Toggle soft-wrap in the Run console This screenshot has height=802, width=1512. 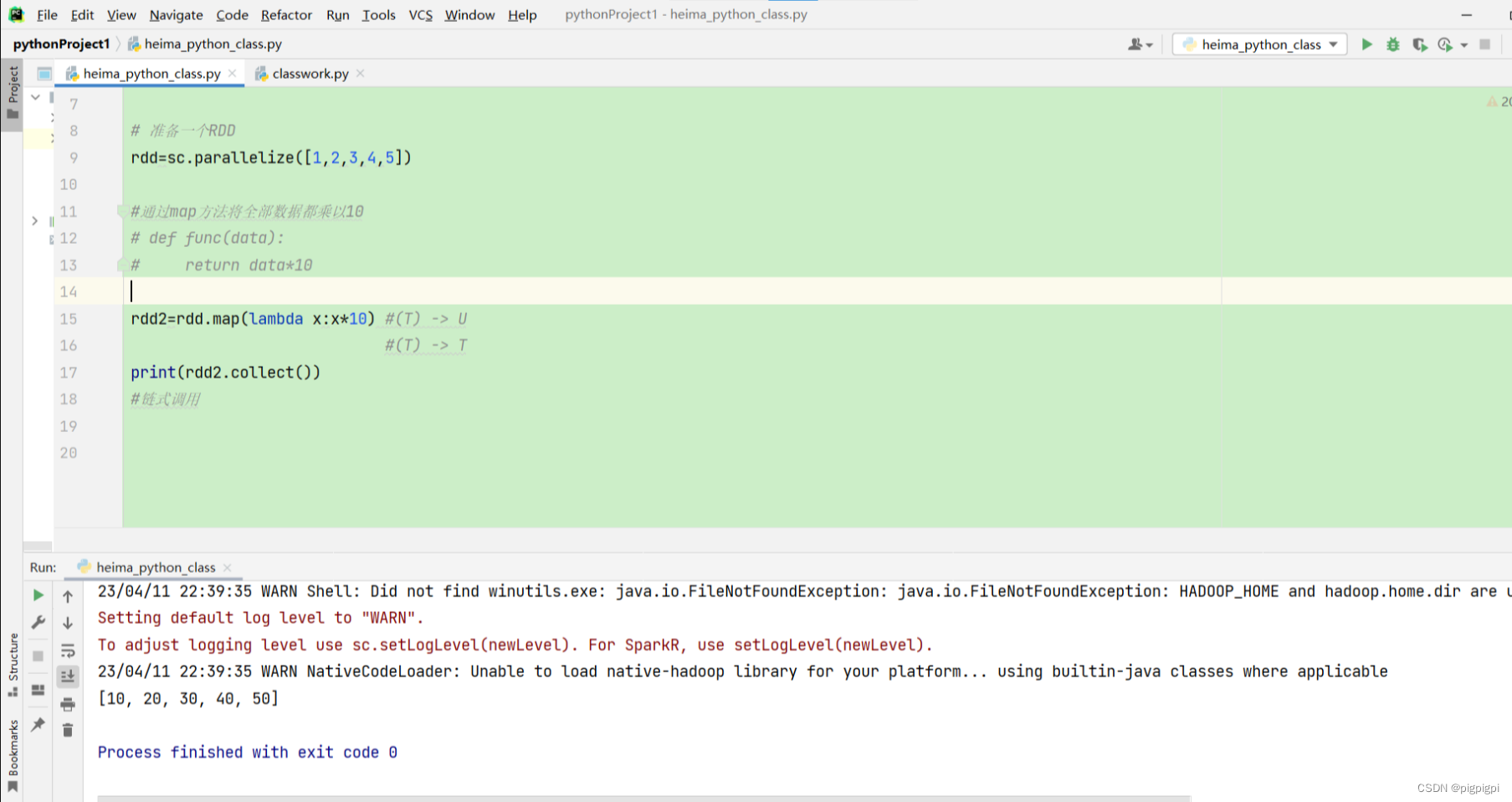pyautogui.click(x=68, y=650)
